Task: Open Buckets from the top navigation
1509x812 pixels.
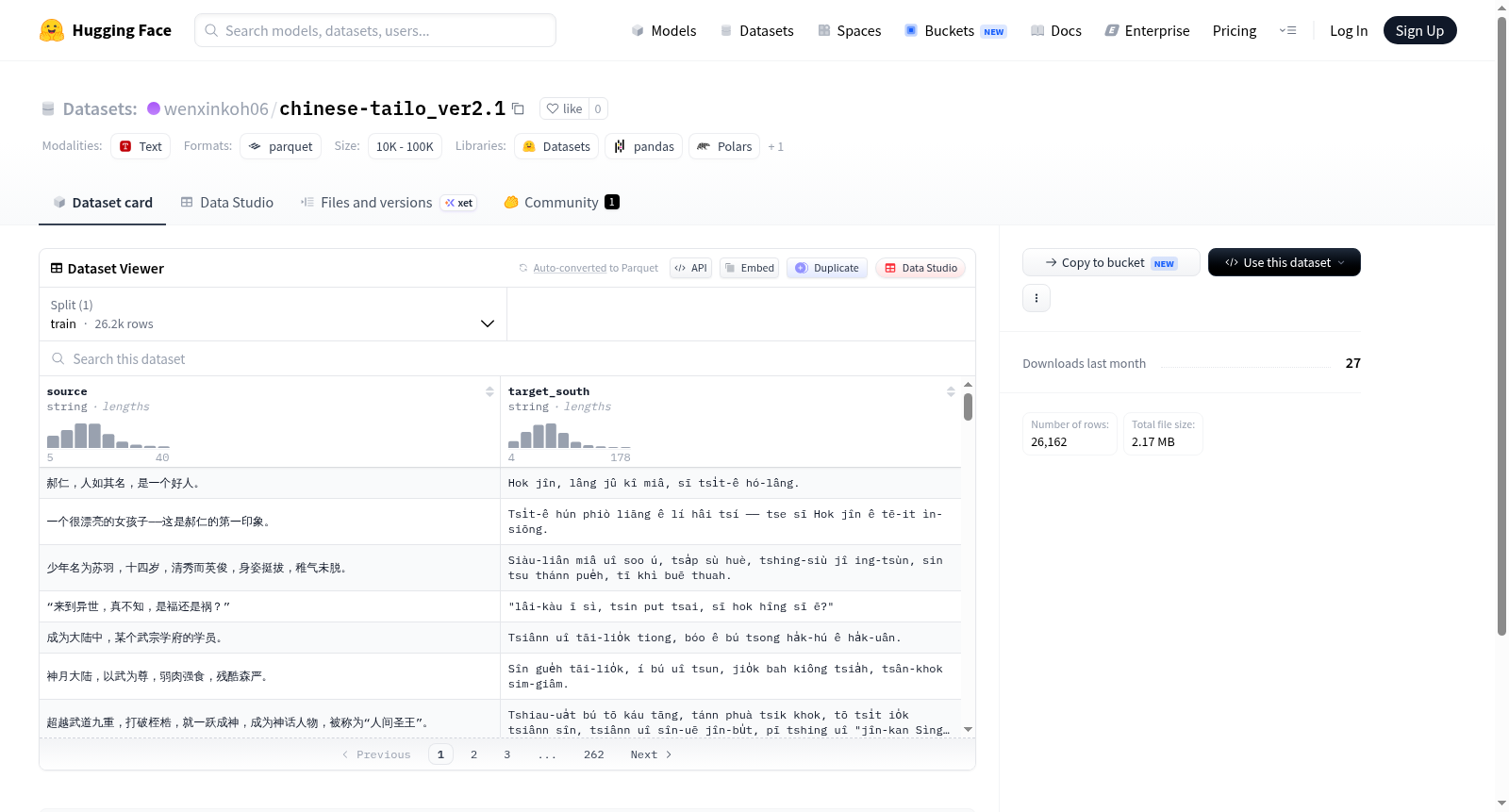Action: pyautogui.click(x=955, y=30)
